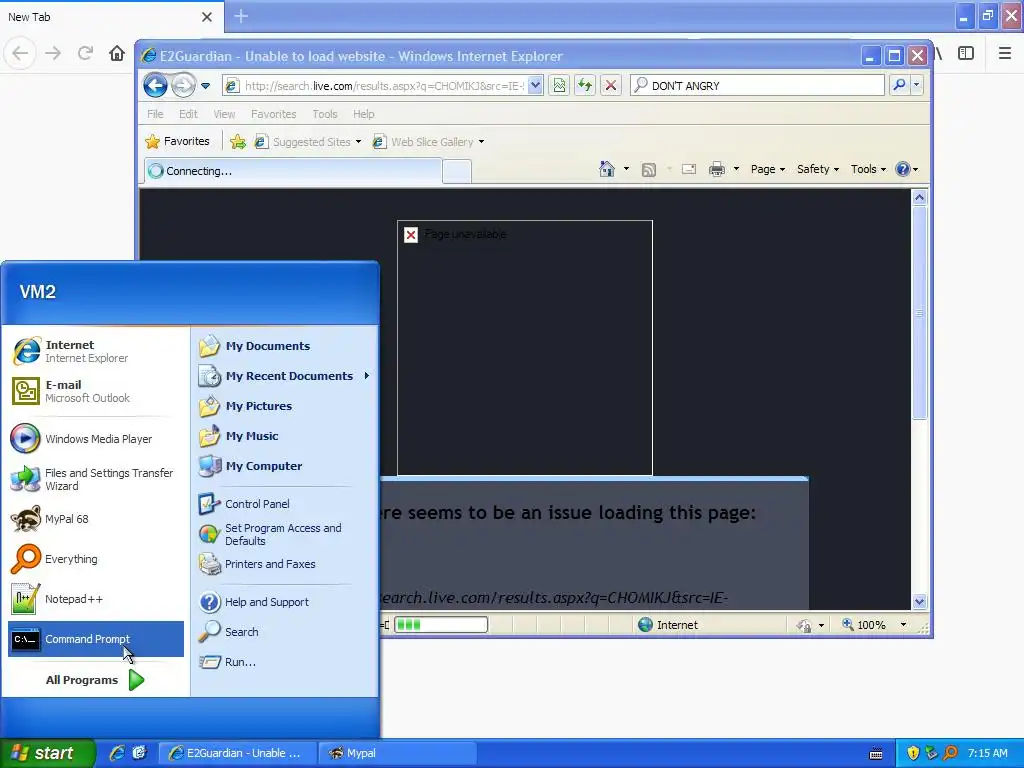
Task: Open zoom level 100% dropdown
Action: (903, 625)
